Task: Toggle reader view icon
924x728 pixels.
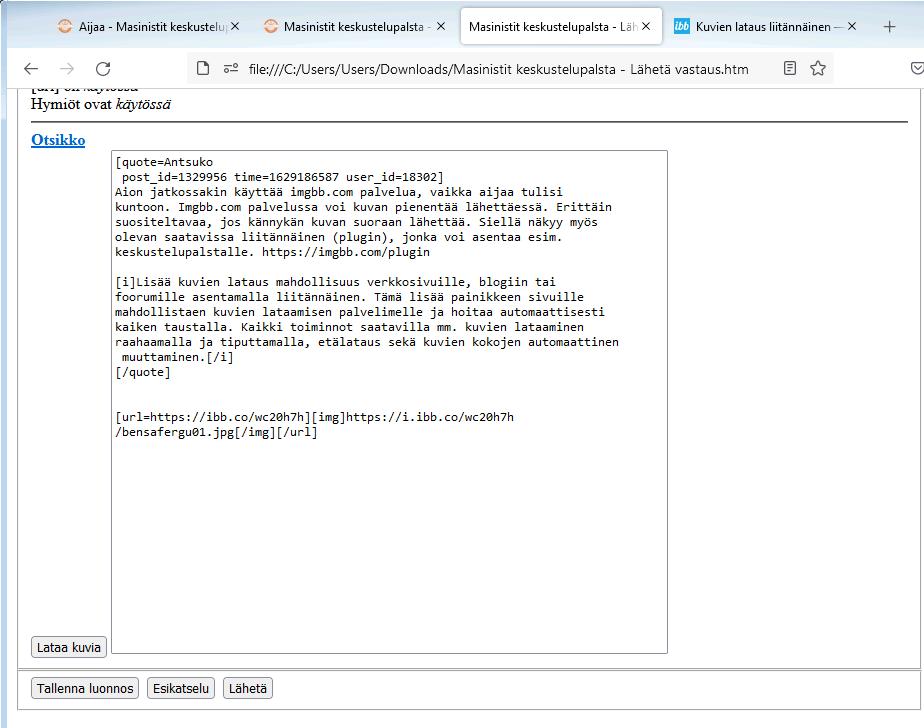Action: 790,68
